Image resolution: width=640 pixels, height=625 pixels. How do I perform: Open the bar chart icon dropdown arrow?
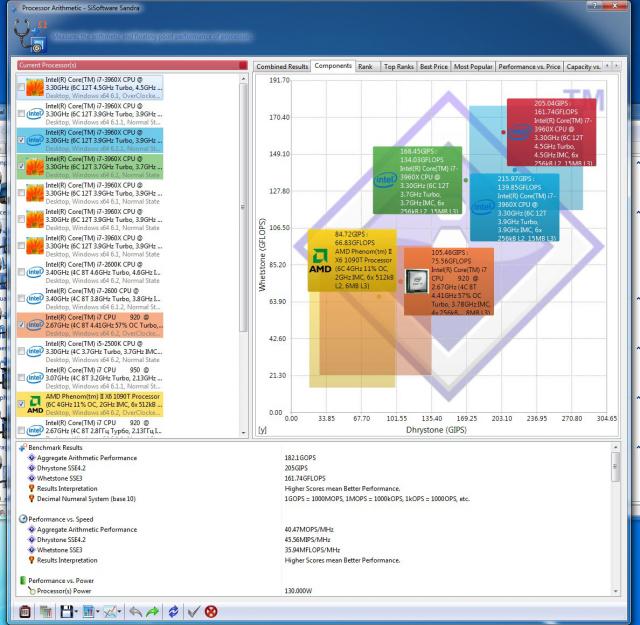(98, 612)
